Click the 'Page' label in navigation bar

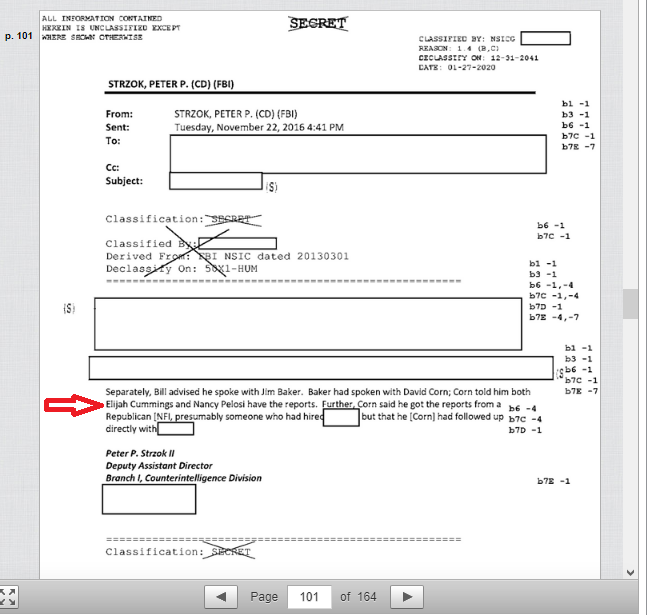[264, 597]
